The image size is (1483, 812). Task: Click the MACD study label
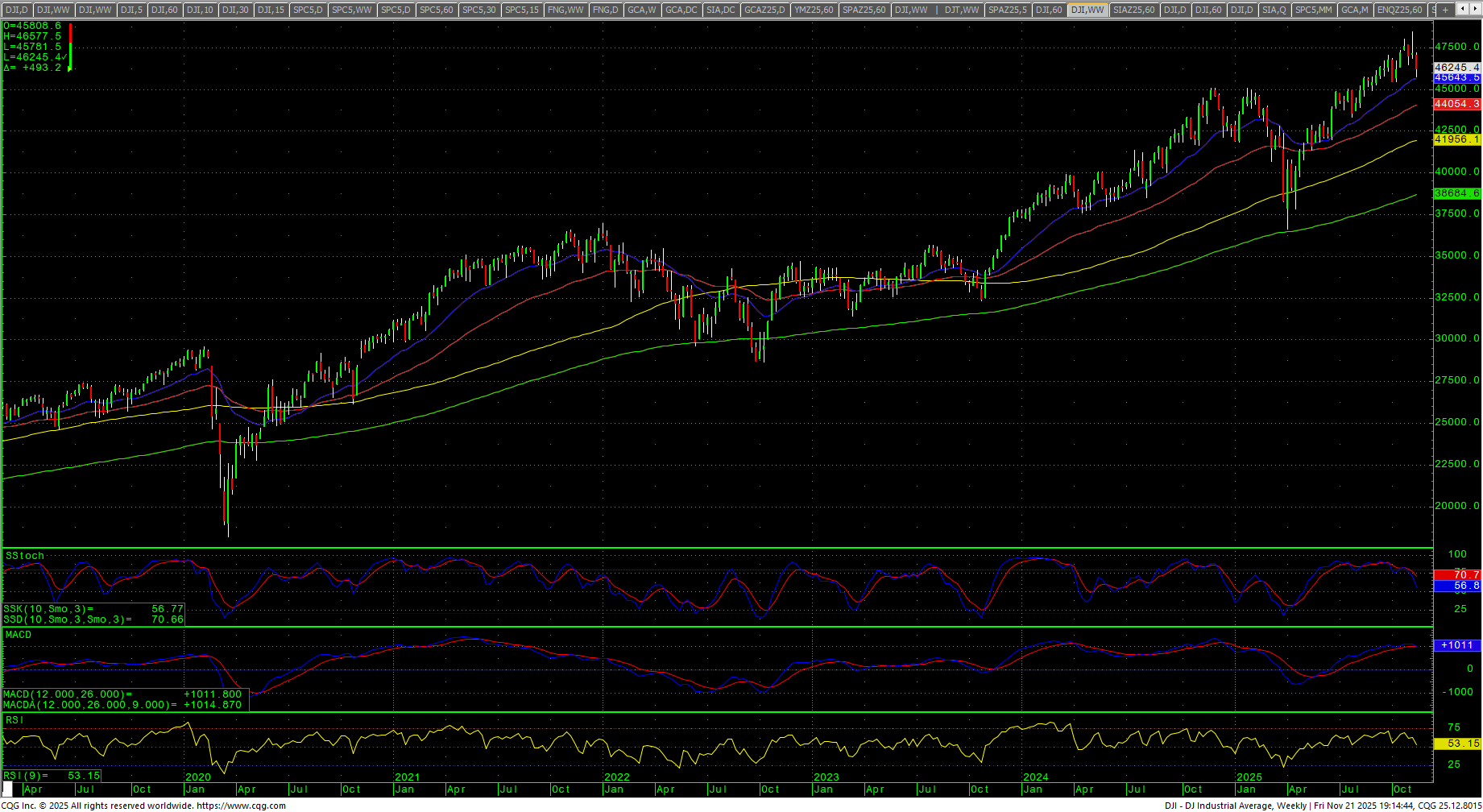pyautogui.click(x=19, y=635)
